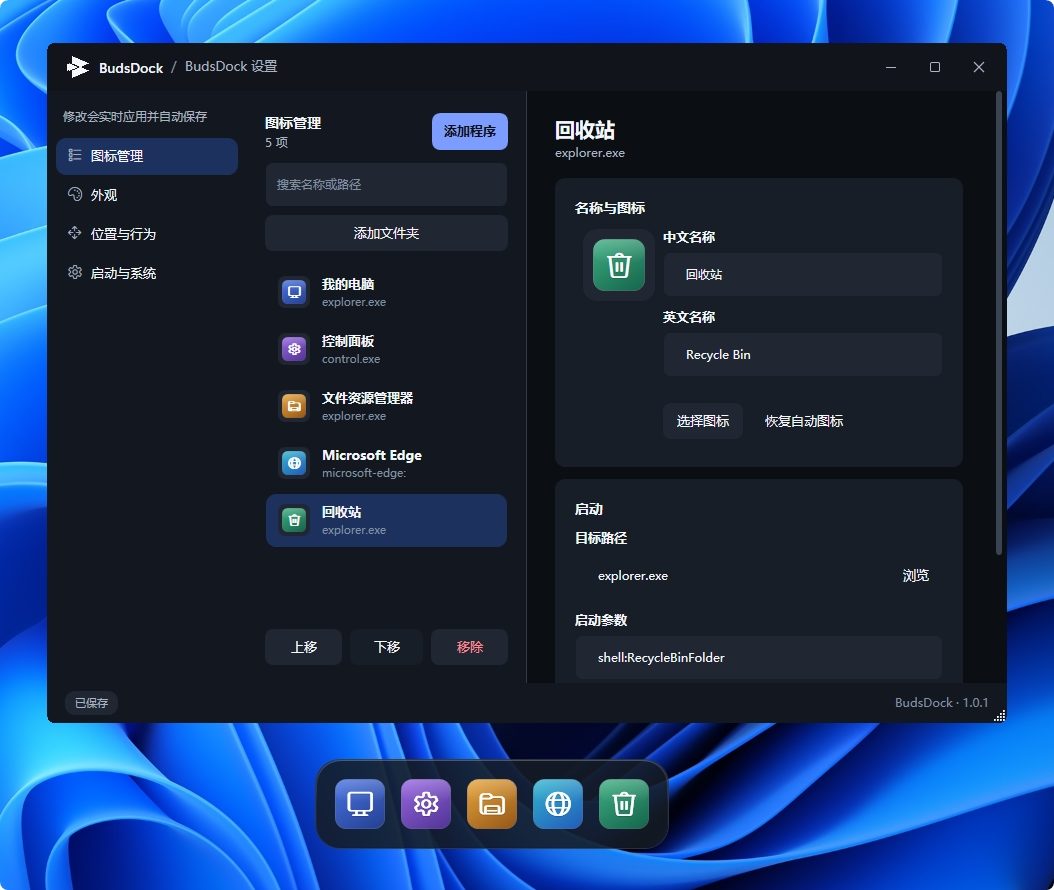The width and height of the screenshot is (1054, 890).
Task: Click 浏览 to browse target path
Action: point(916,575)
